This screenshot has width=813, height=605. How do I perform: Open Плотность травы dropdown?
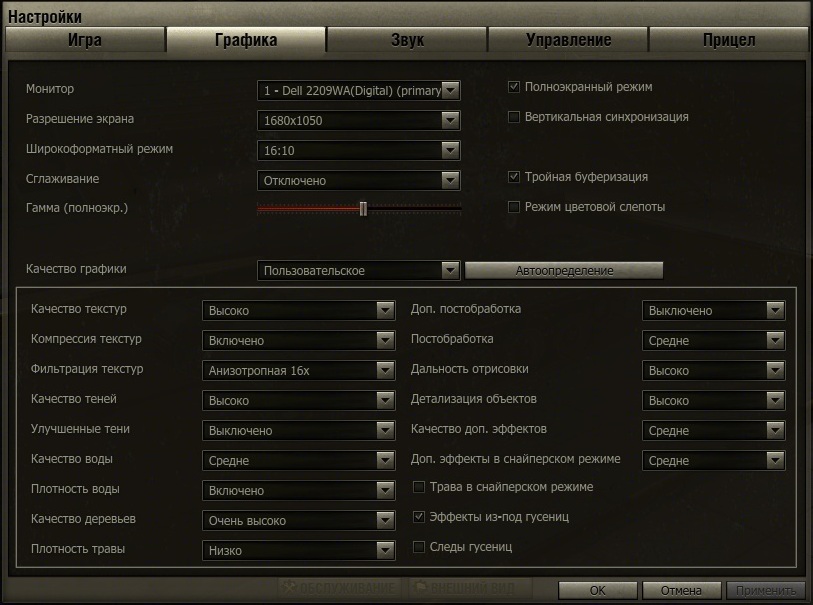coord(299,551)
